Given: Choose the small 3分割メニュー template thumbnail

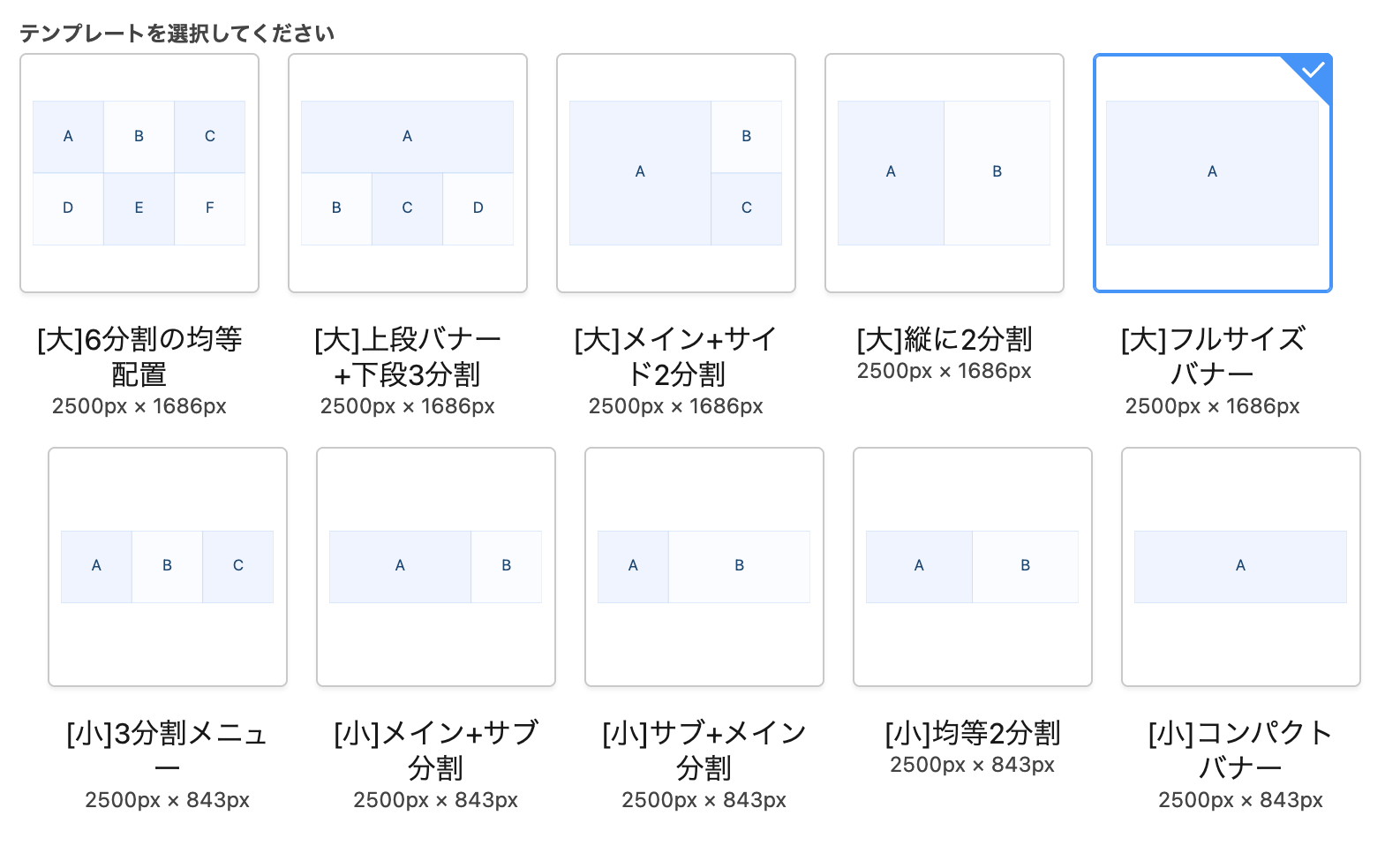Looking at the screenshot, I should pos(168,567).
